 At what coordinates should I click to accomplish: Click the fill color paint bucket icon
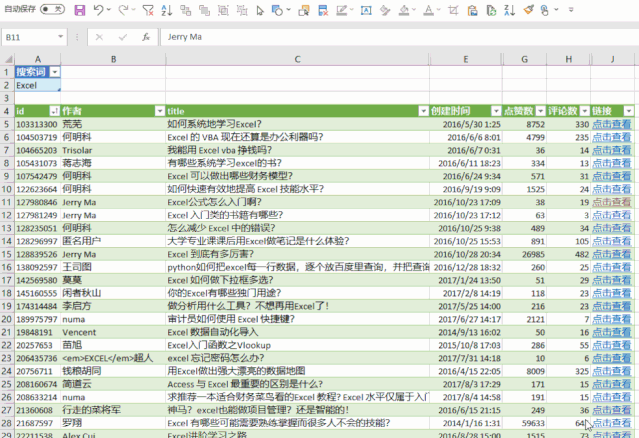[x=403, y=10]
